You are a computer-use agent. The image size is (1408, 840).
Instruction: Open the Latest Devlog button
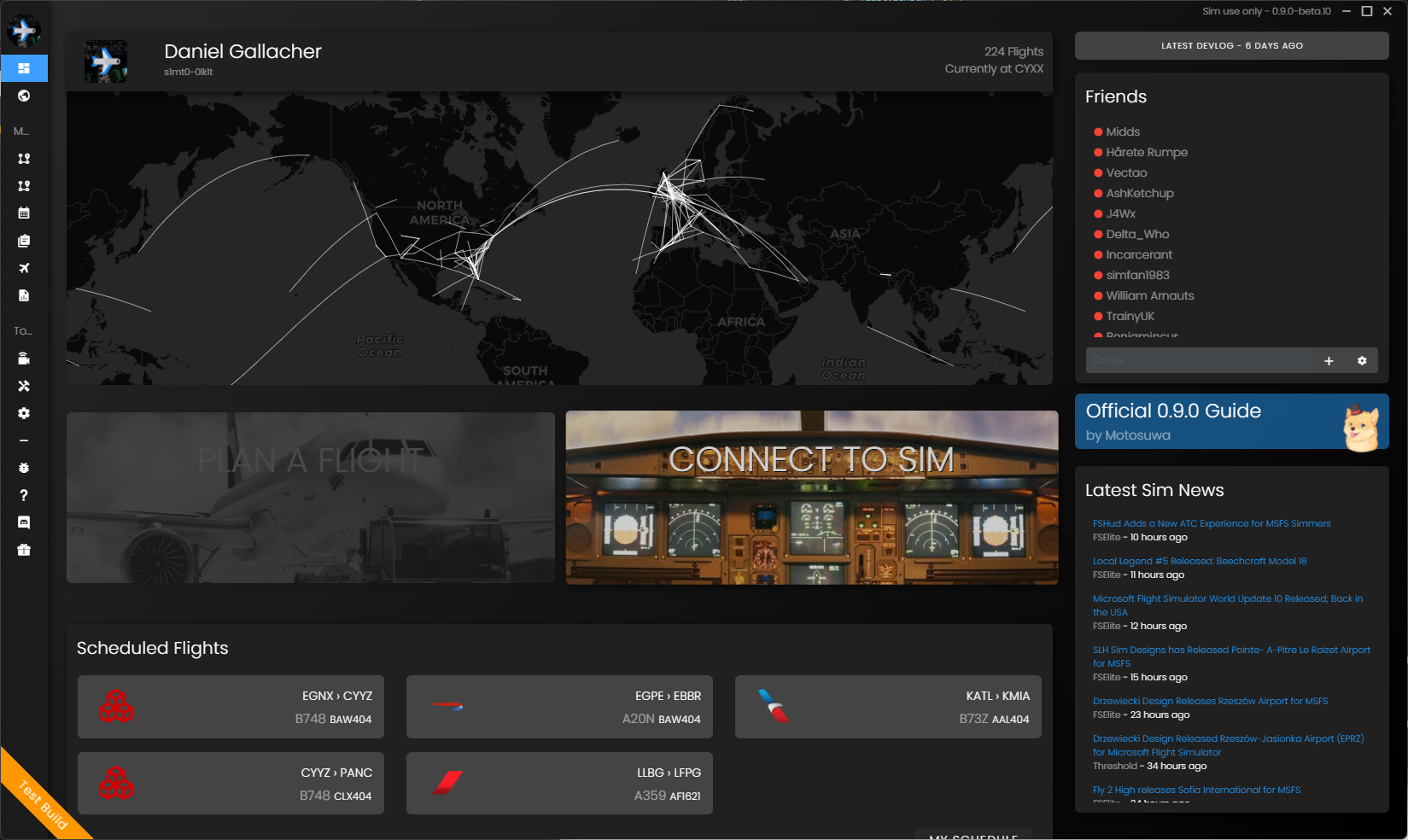pyautogui.click(x=1231, y=46)
